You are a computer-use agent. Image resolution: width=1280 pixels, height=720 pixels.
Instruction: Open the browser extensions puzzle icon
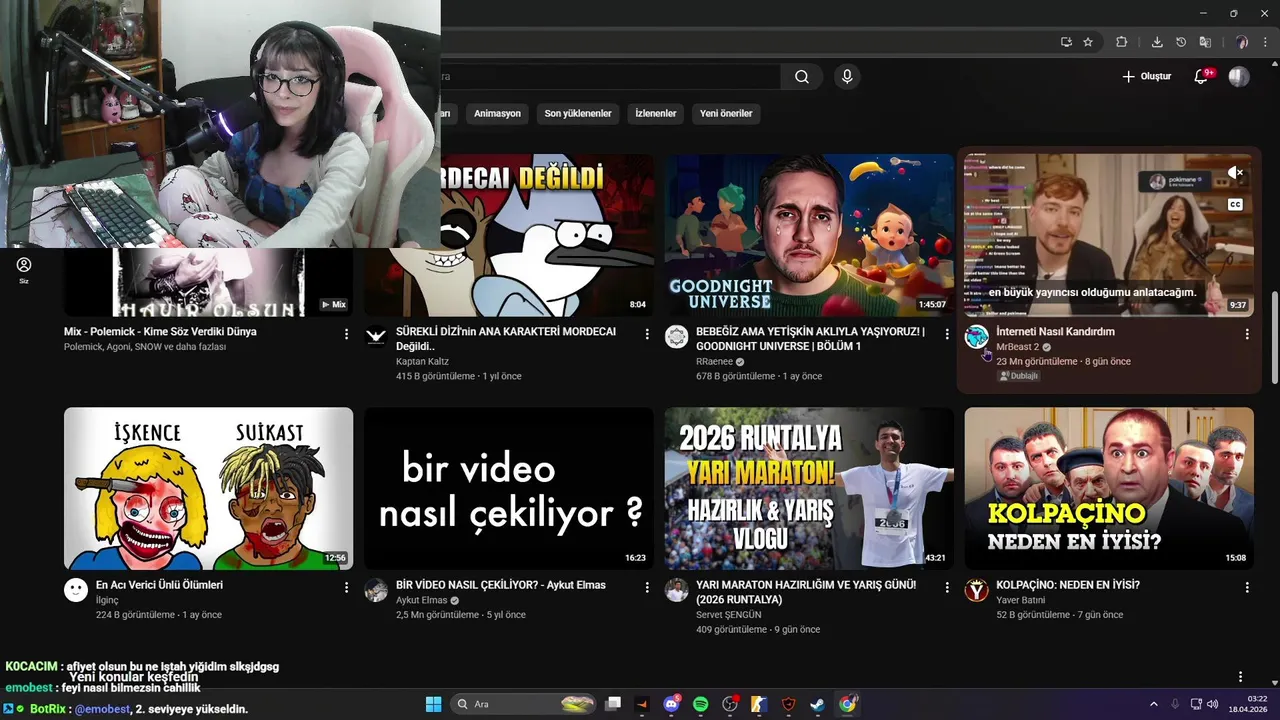[x=1122, y=42]
